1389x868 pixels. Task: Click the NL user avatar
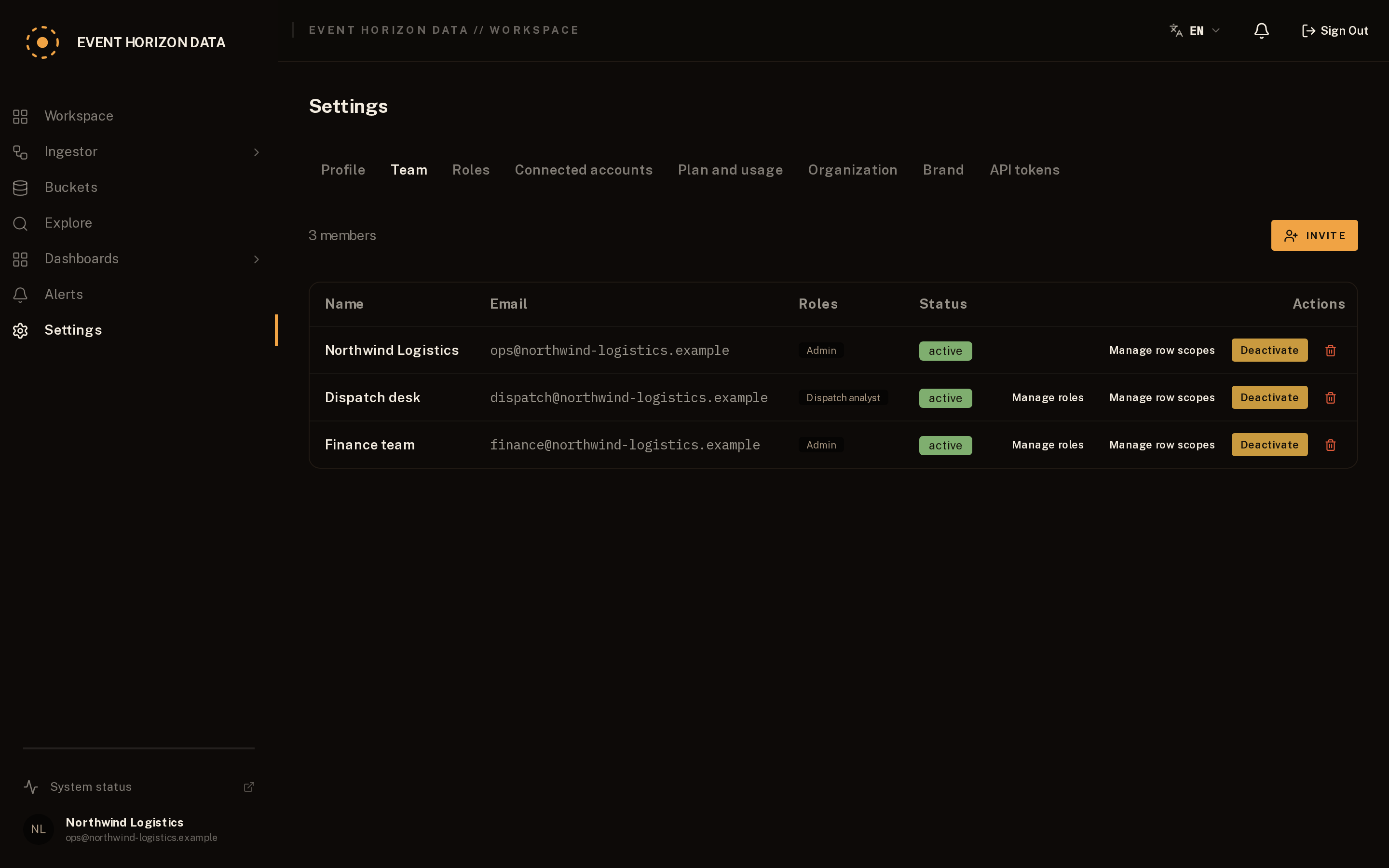(39, 829)
